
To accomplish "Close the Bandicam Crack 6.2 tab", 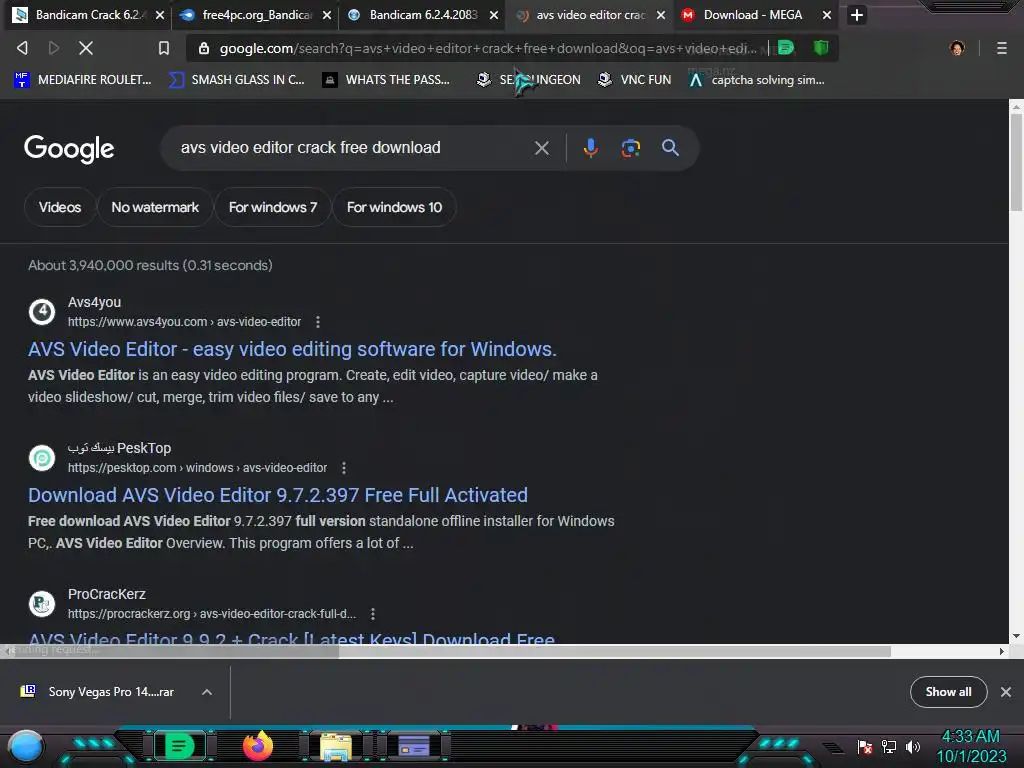I will (x=160, y=14).
